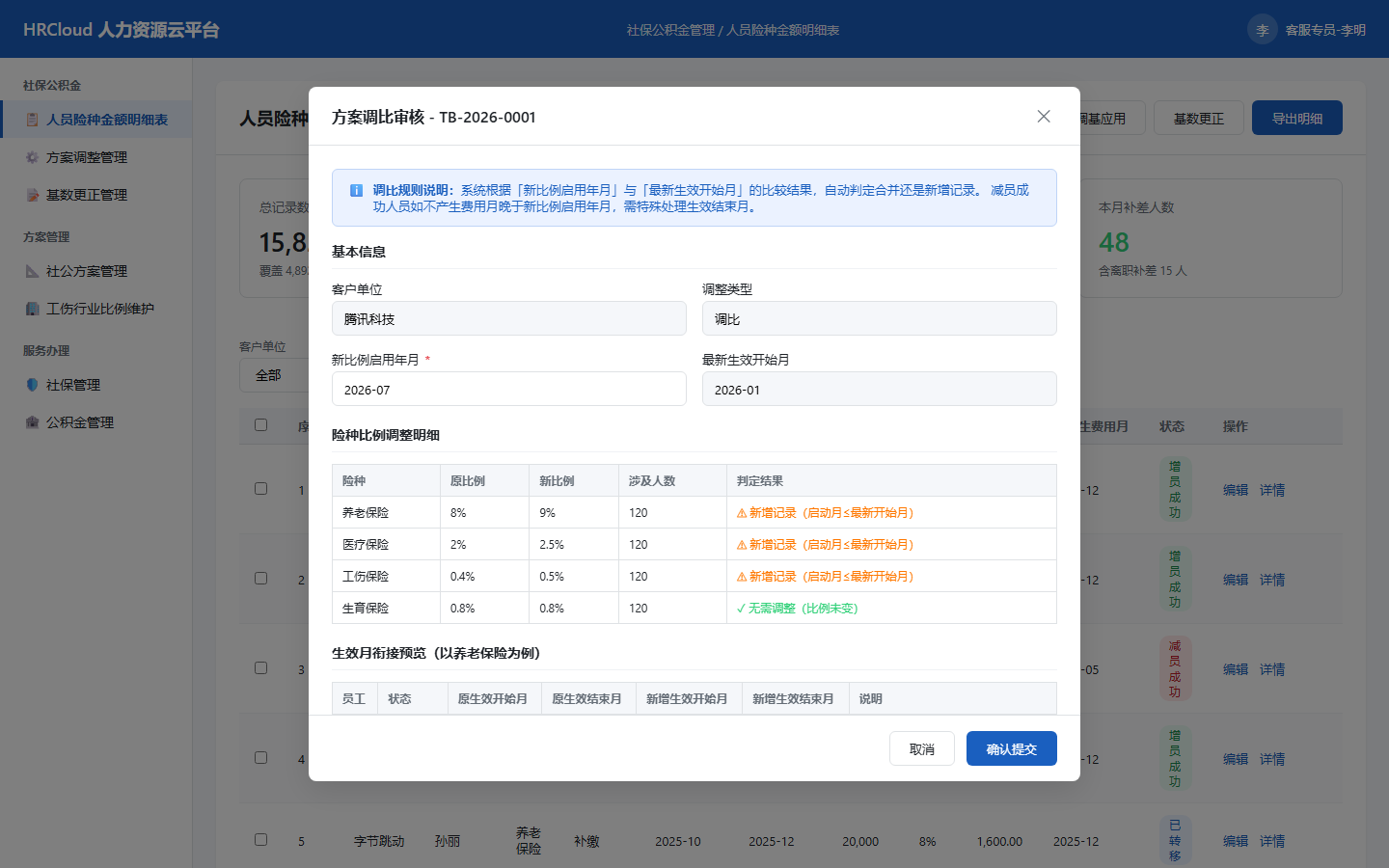Screen dimensions: 1389x868
Task: Click checkmark icon in 生育保险 判定结果
Action: tap(741, 609)
